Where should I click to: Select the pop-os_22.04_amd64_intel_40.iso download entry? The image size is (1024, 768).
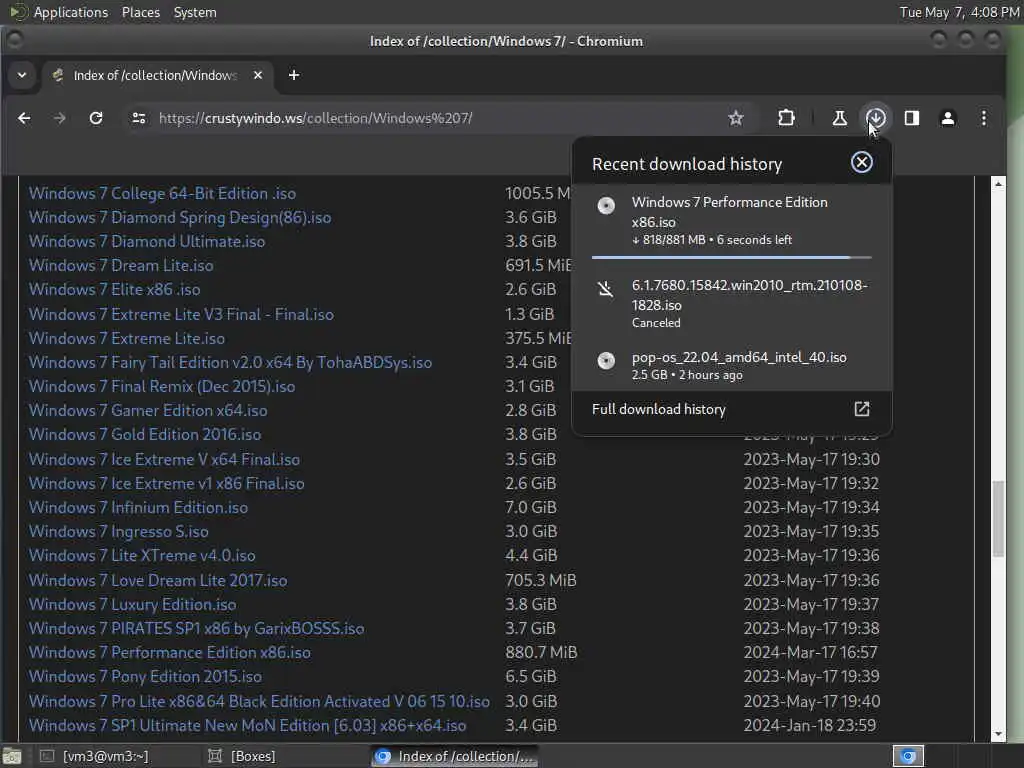coord(731,366)
